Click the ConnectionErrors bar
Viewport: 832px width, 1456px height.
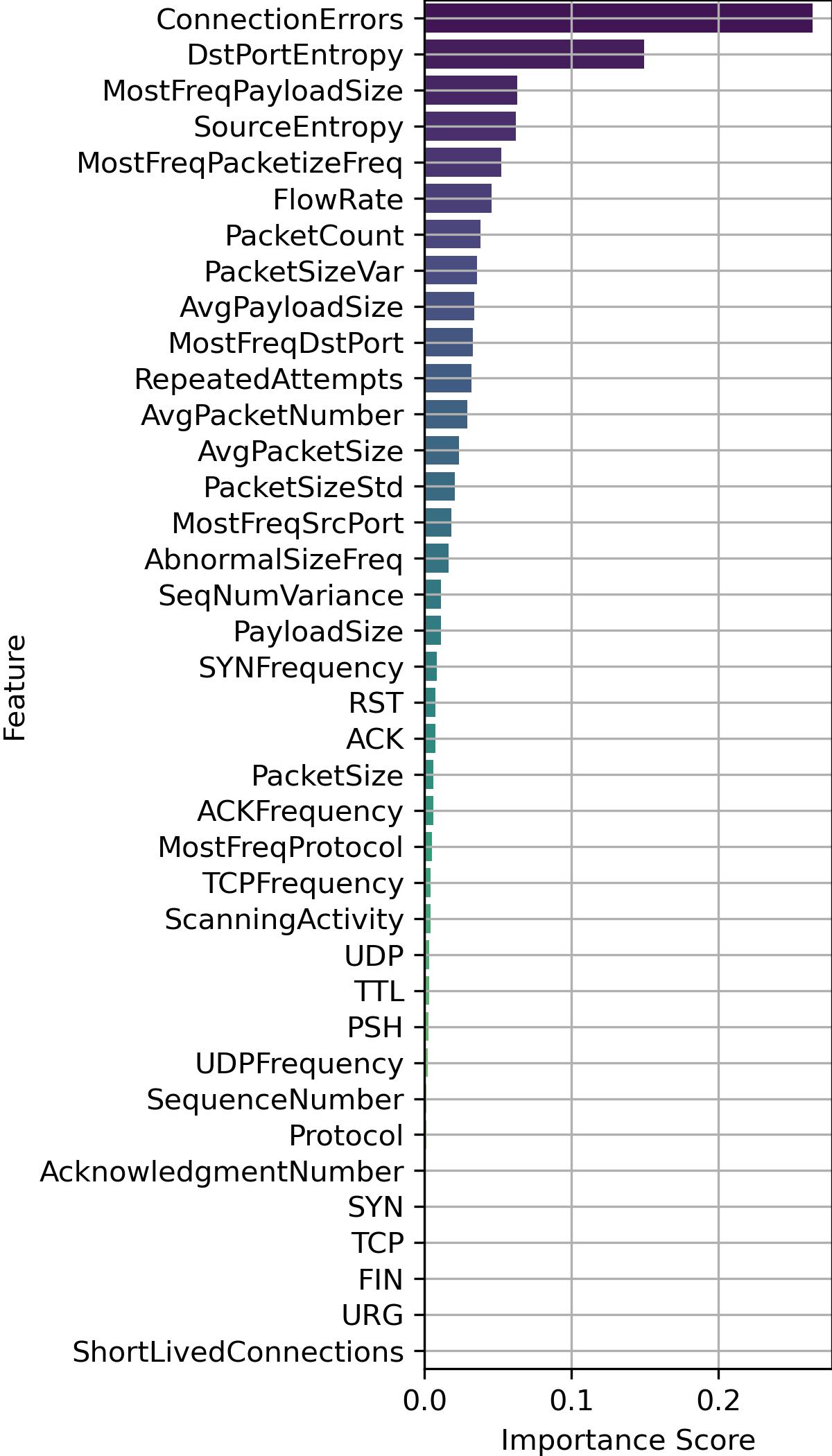tap(618, 19)
